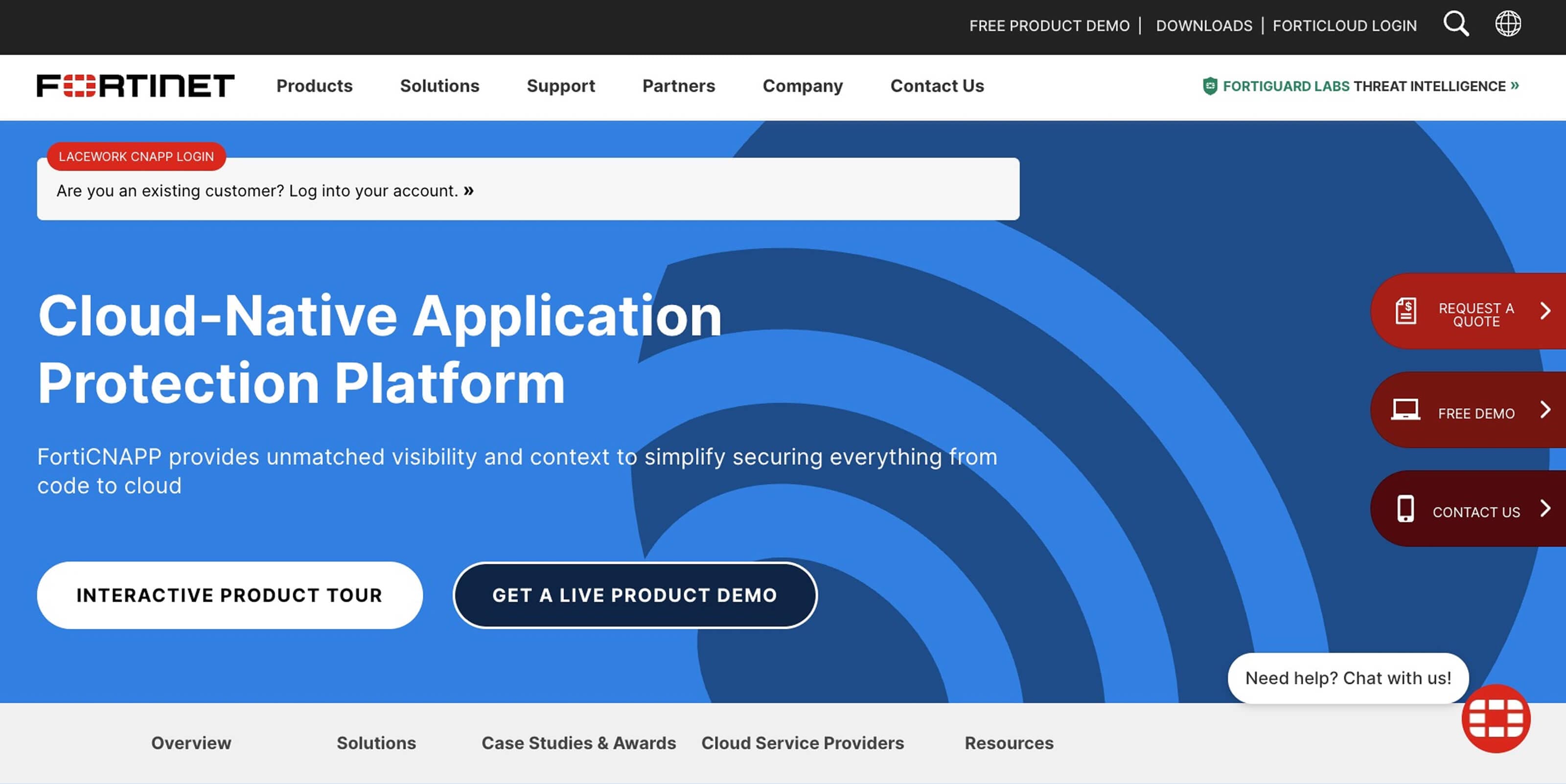This screenshot has width=1566, height=784.
Task: Click the arrow on Request a Quote
Action: tap(1545, 311)
